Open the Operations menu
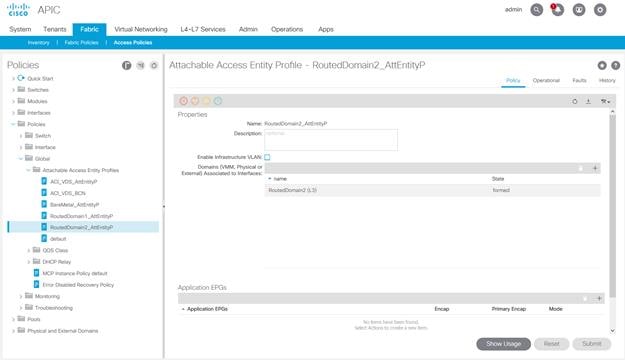The image size is (625, 360). coord(287,29)
